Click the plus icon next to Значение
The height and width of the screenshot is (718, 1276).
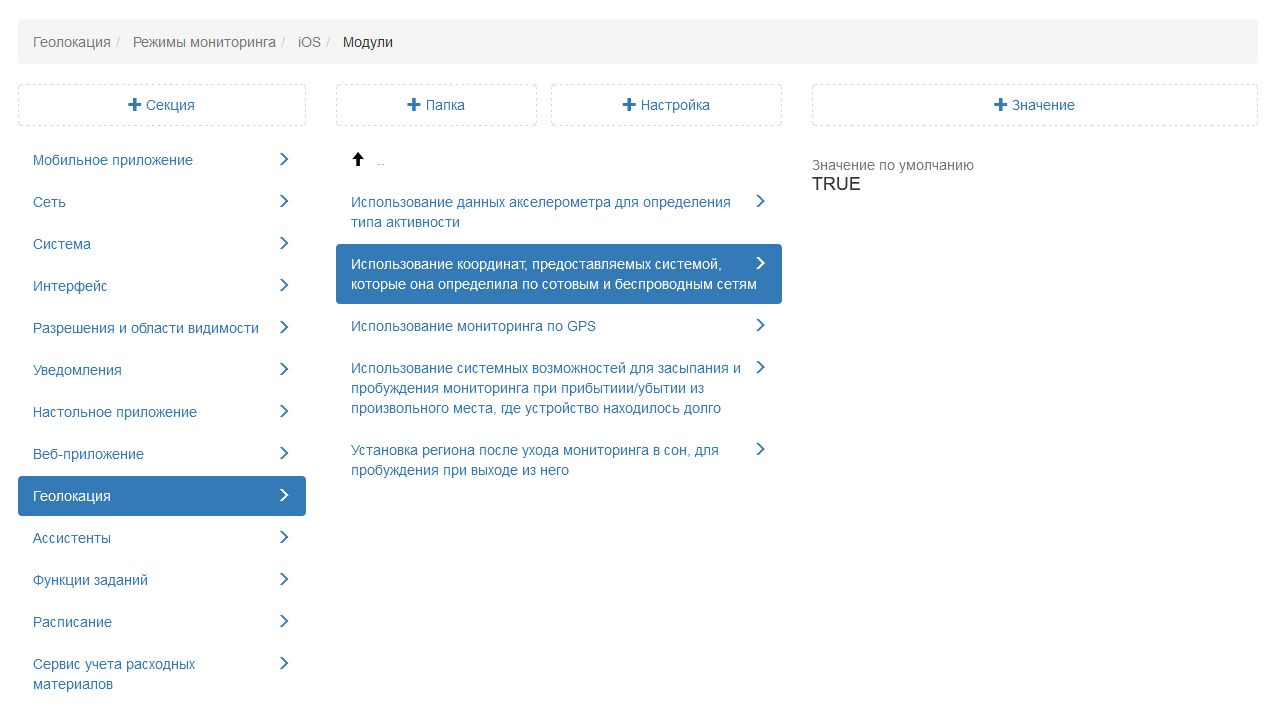coord(1000,105)
